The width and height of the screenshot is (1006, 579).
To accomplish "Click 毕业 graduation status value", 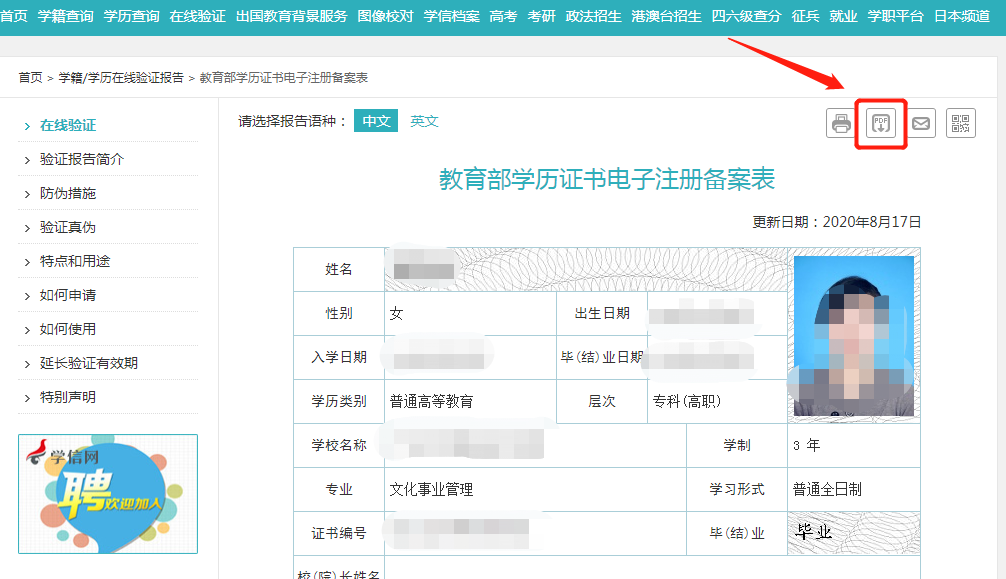I will (814, 532).
